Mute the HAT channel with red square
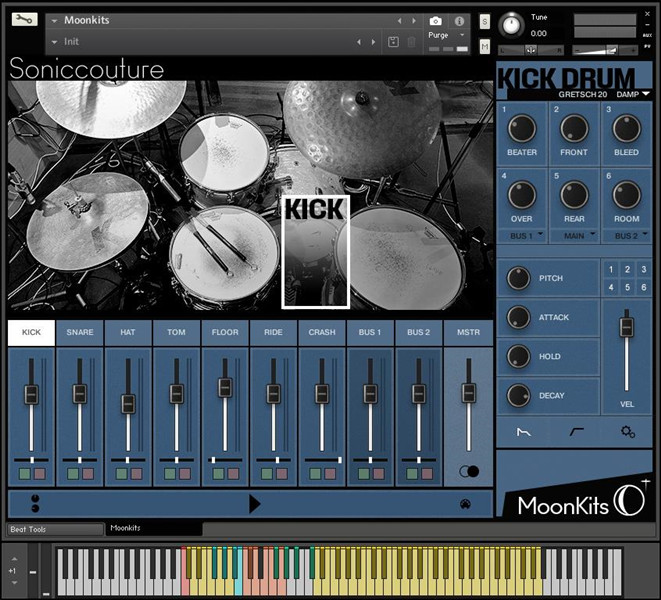This screenshot has height=600, width=661. (x=137, y=473)
